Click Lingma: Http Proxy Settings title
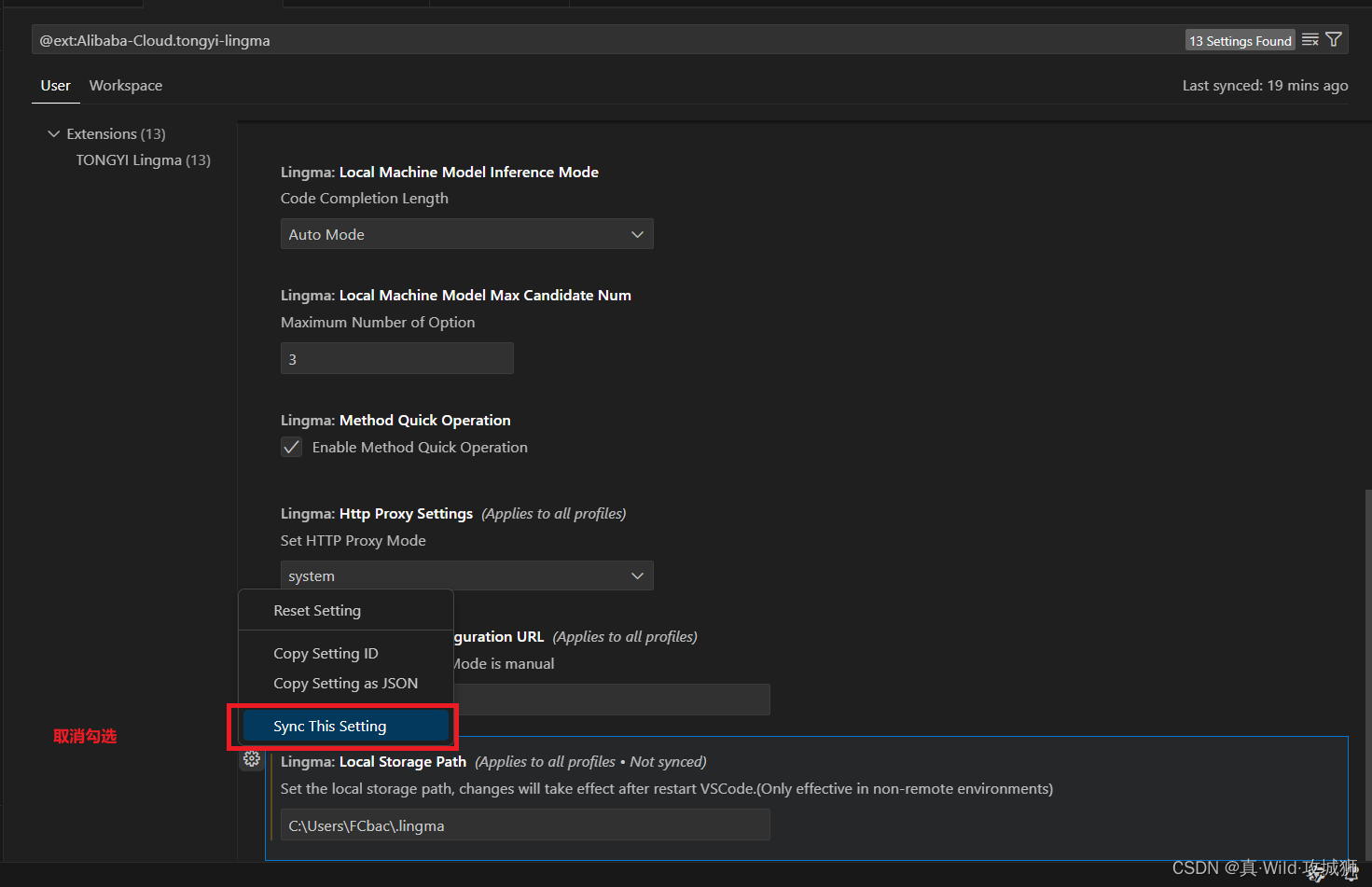 (x=377, y=513)
